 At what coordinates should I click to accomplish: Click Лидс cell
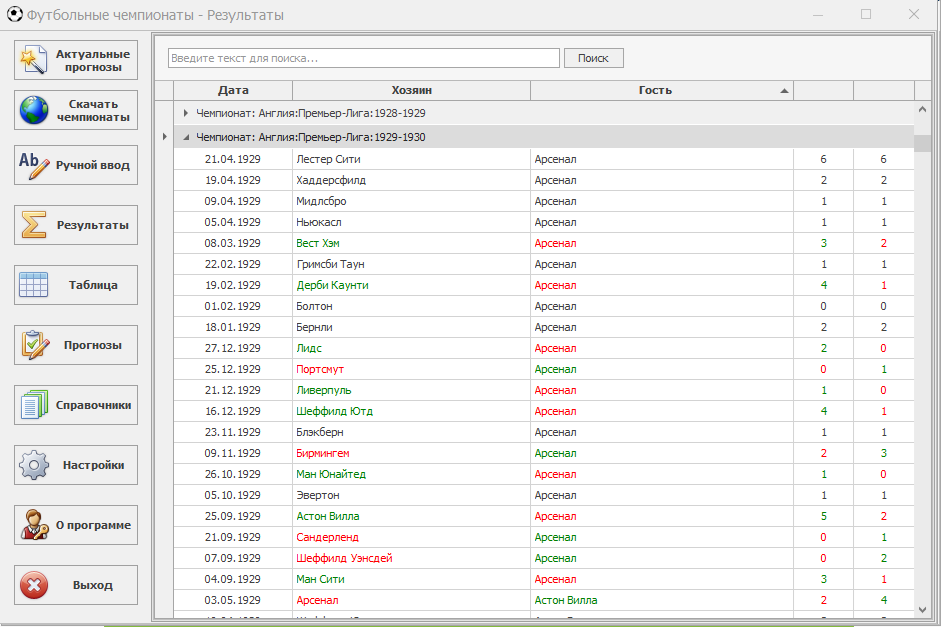tap(412, 348)
